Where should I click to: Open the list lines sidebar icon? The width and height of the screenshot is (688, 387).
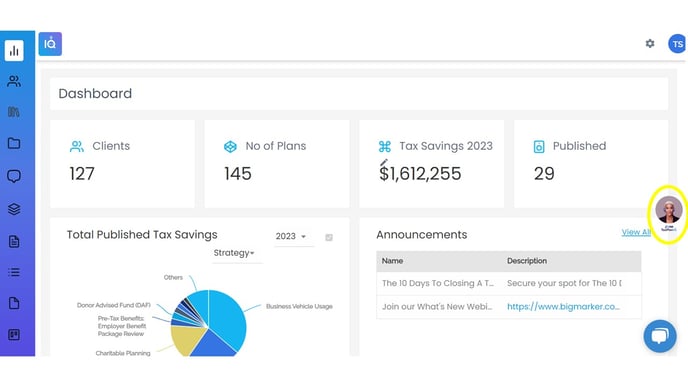click(14, 272)
